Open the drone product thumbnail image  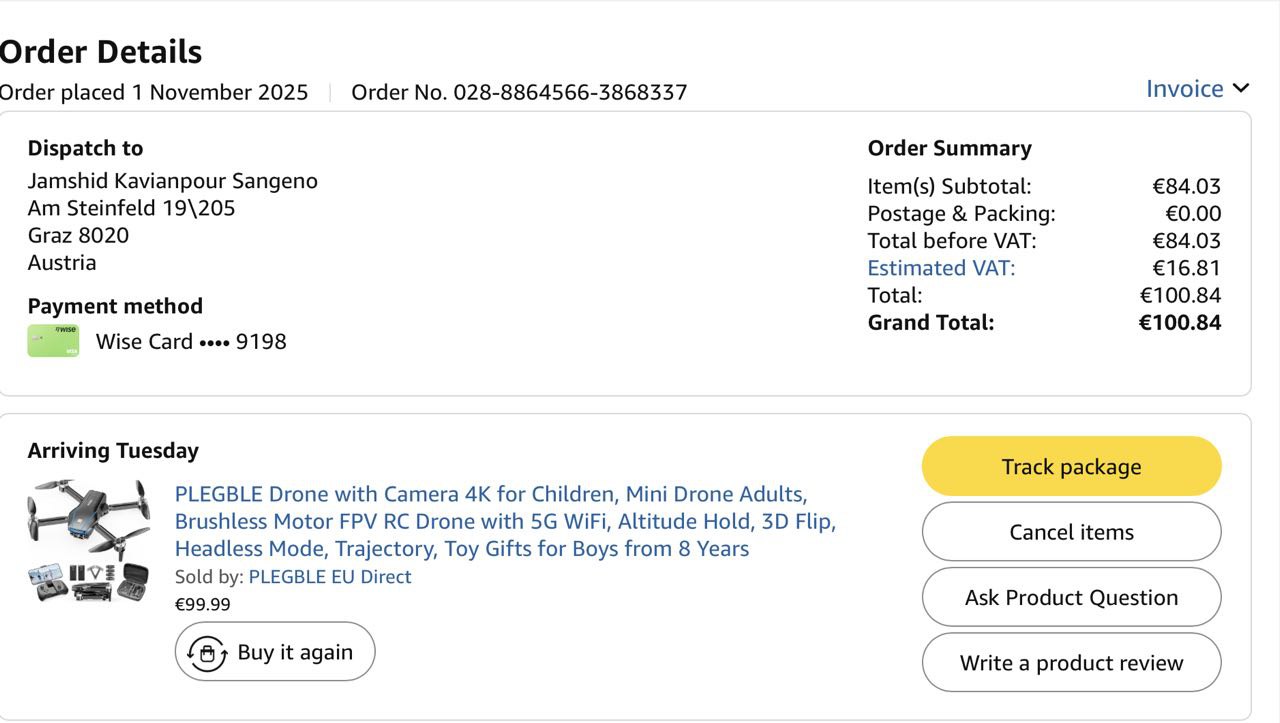coord(89,540)
